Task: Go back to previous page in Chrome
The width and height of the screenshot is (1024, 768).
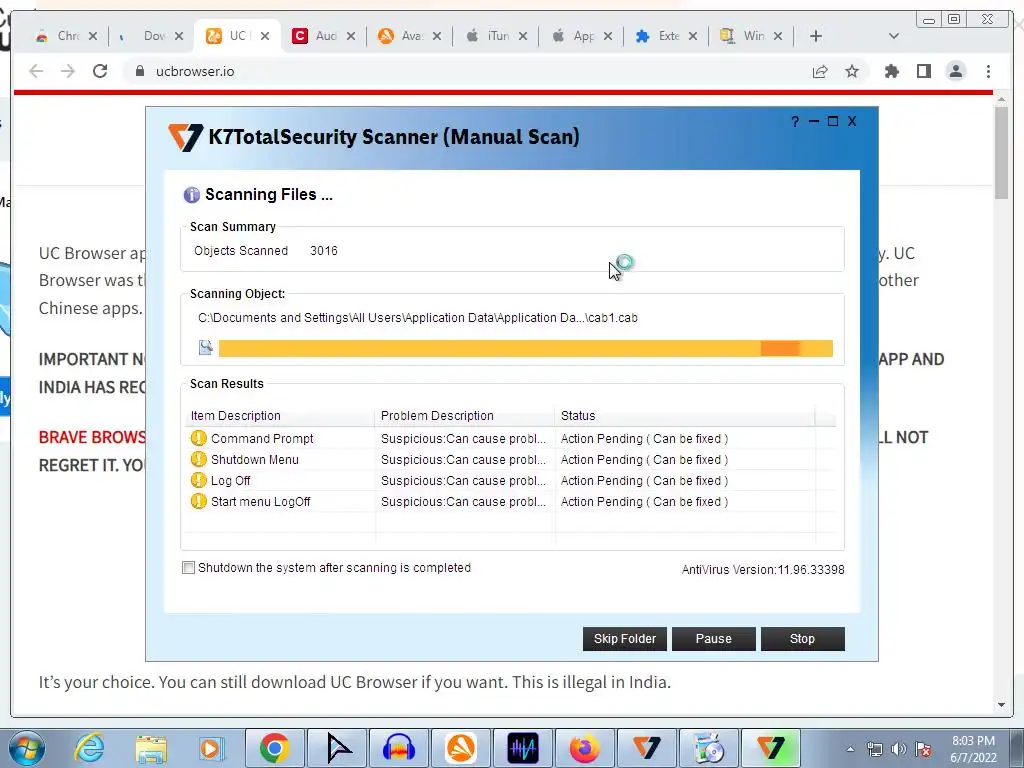Action: point(36,71)
